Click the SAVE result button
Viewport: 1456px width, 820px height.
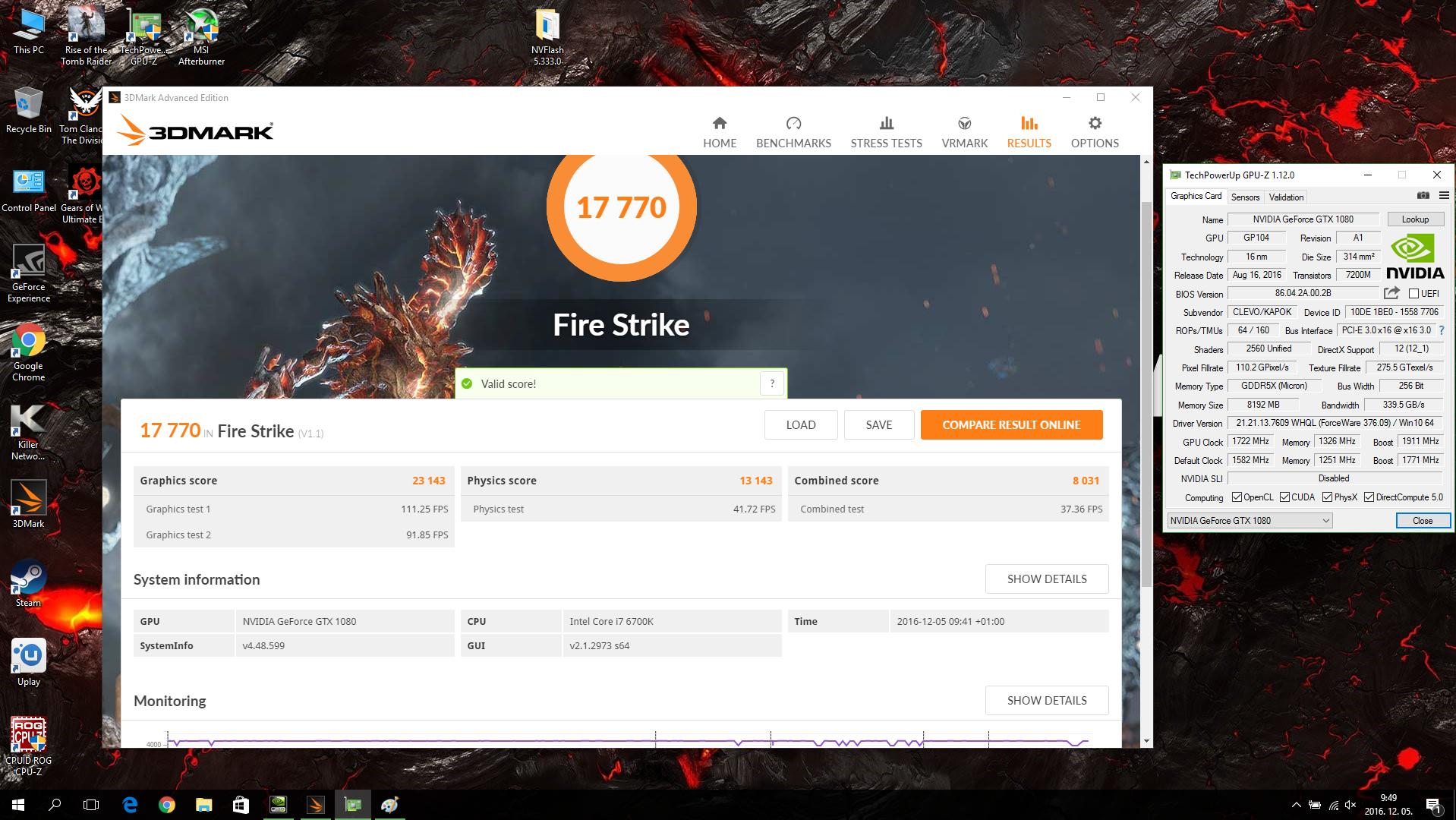coord(878,425)
